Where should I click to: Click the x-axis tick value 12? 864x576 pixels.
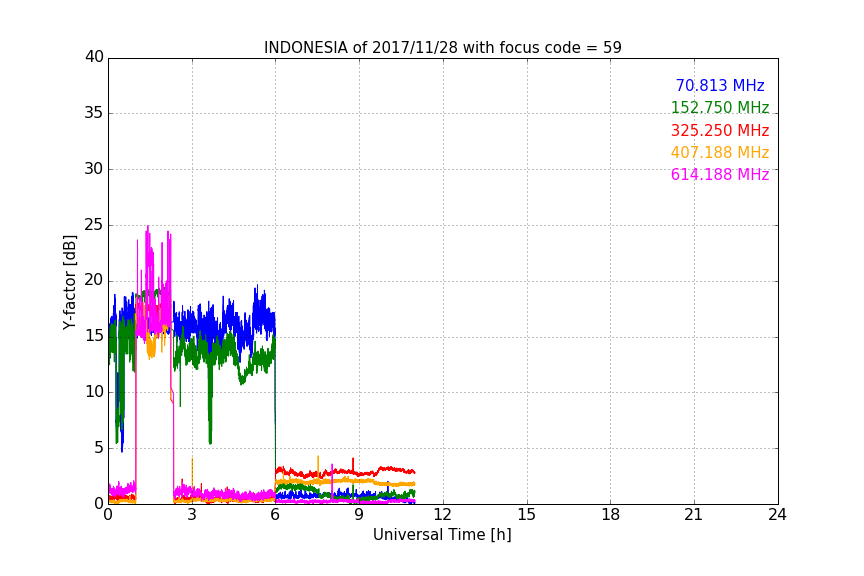442,515
